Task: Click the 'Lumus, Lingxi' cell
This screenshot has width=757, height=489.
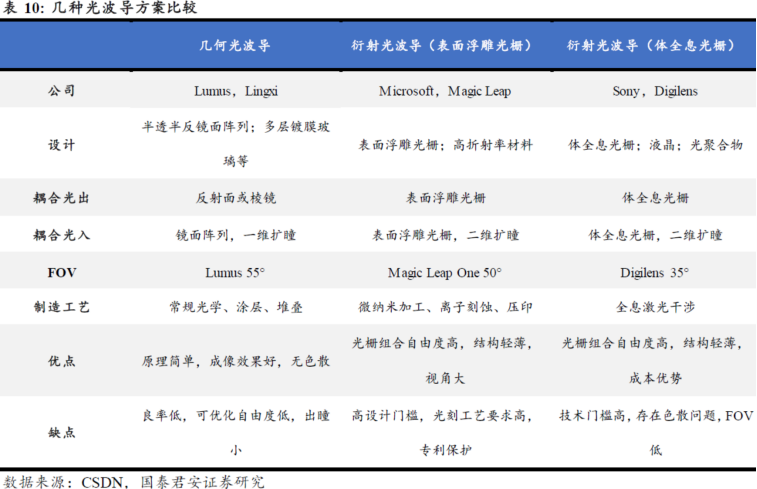Action: (236, 91)
